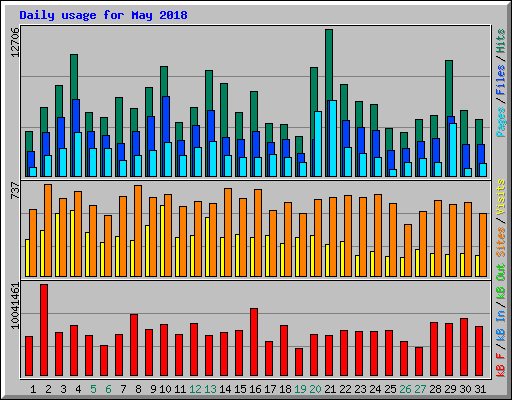Click day 29 on the x-axis
The width and height of the screenshot is (512, 400).
coord(450,389)
